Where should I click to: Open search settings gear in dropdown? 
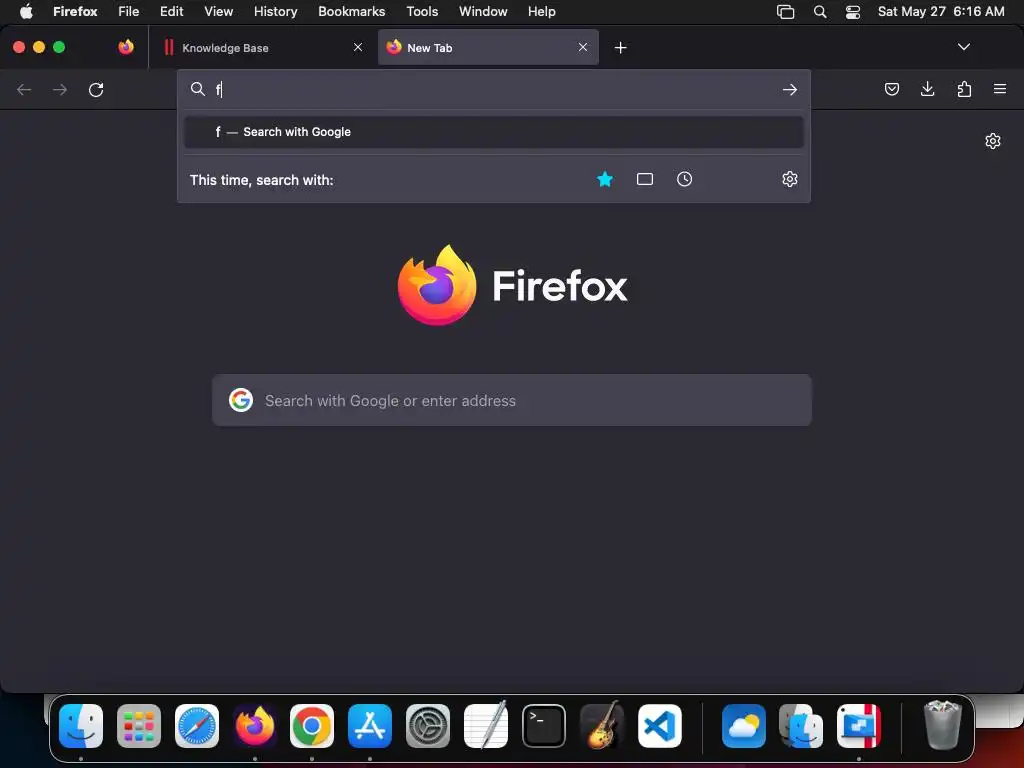tap(790, 179)
